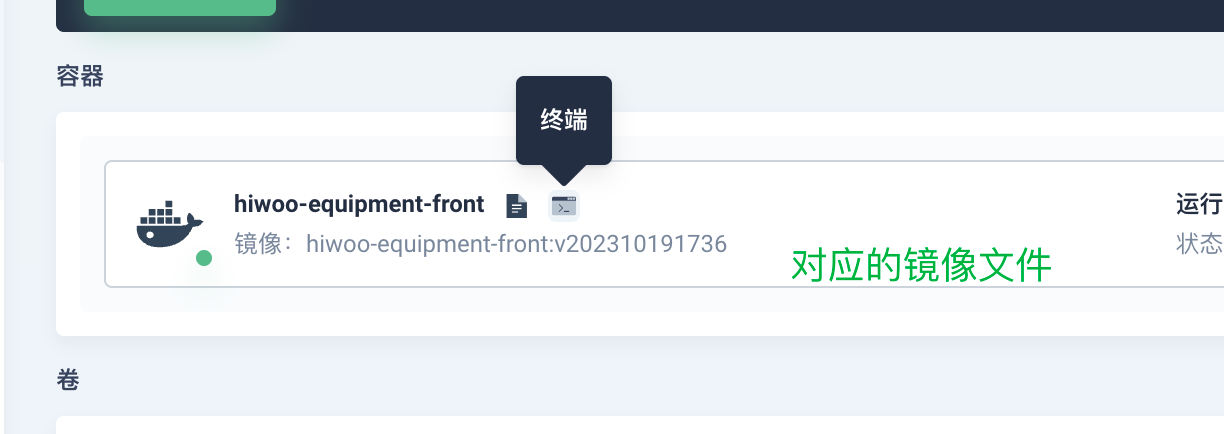View container logs via the document icon
The width and height of the screenshot is (1224, 434).
click(516, 206)
